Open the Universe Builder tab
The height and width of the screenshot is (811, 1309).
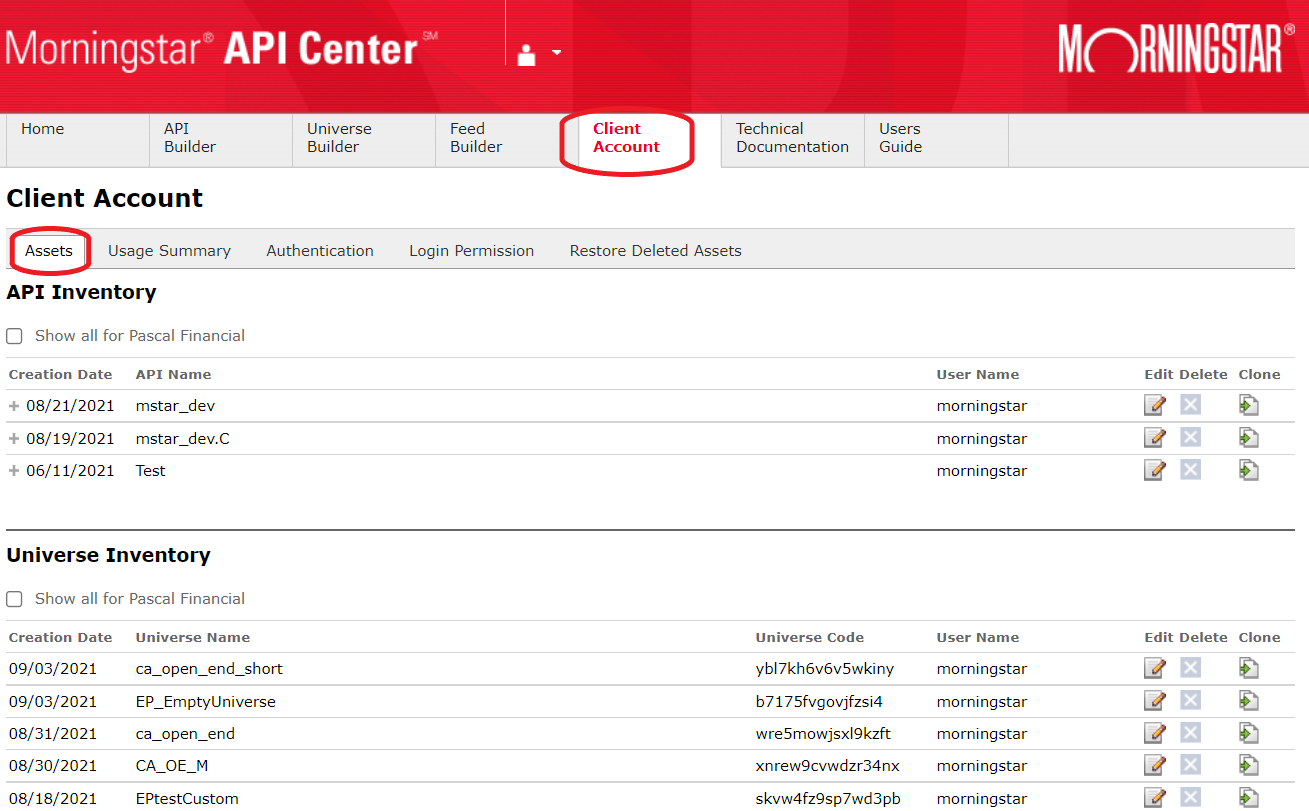coord(364,138)
